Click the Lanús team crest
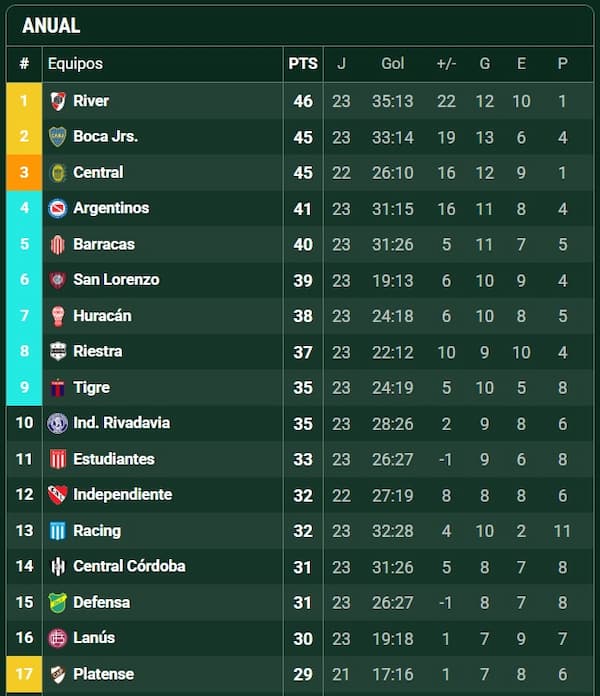Screen dimensions: 600x696 (x=58, y=638)
